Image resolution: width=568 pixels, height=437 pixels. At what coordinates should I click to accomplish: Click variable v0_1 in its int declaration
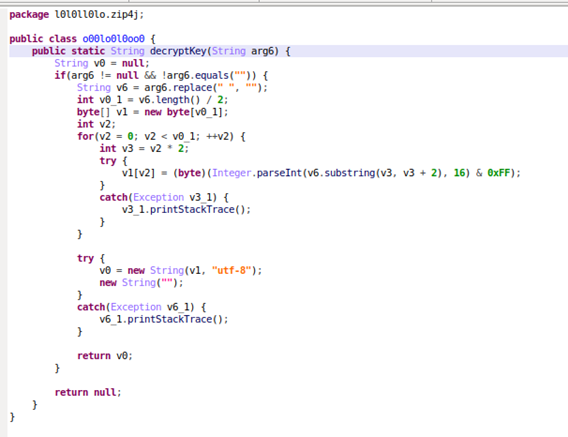(x=110, y=100)
